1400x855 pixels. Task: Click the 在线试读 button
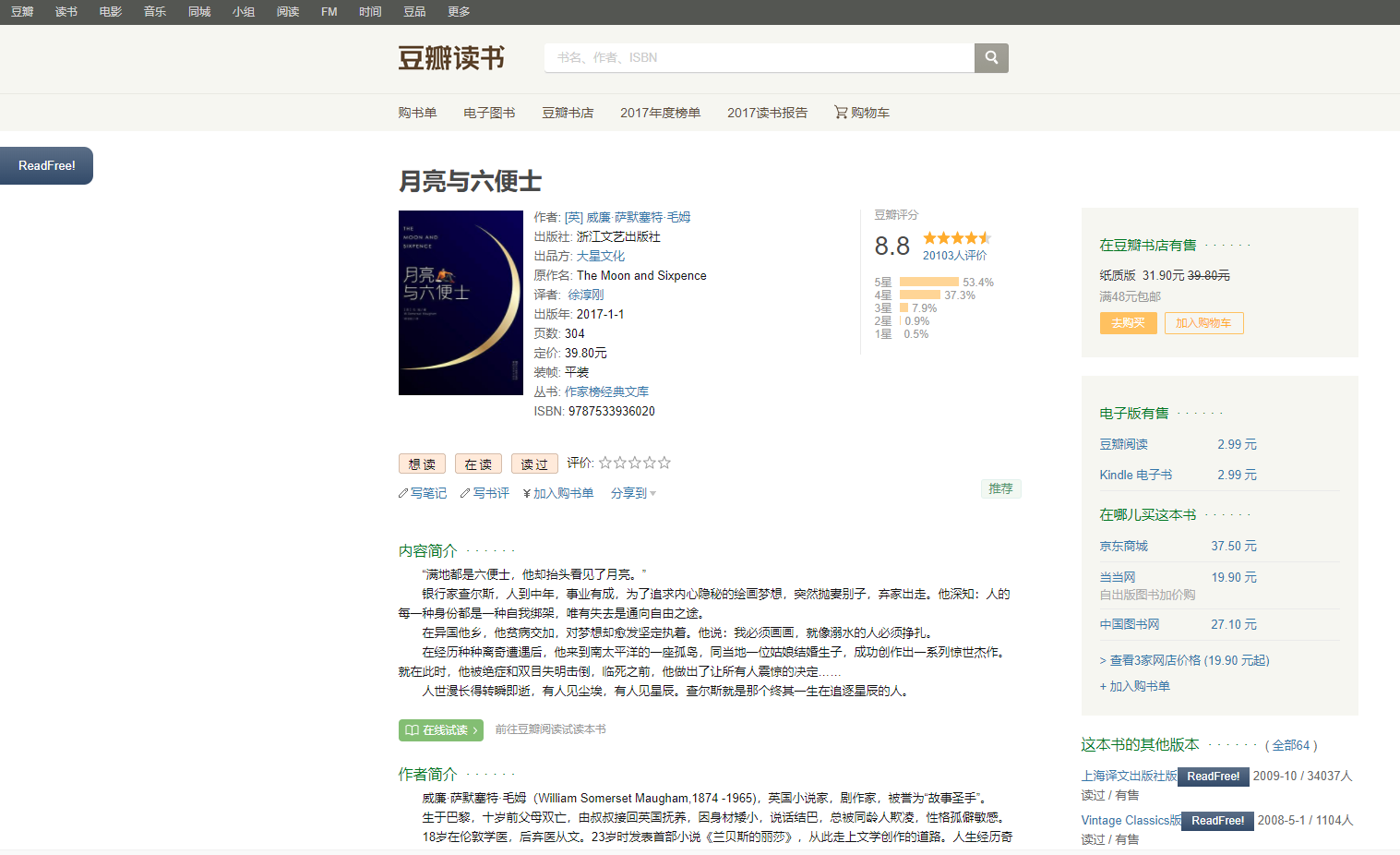[441, 730]
